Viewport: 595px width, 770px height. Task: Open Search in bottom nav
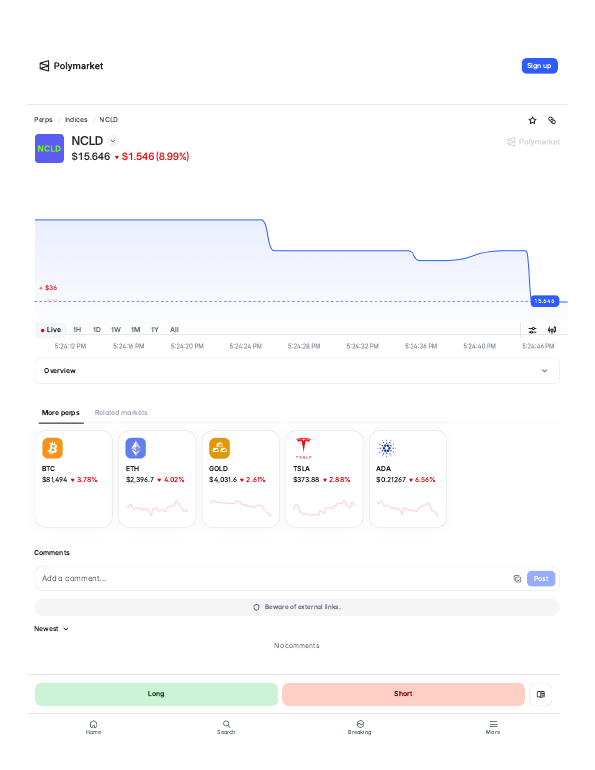(226, 727)
